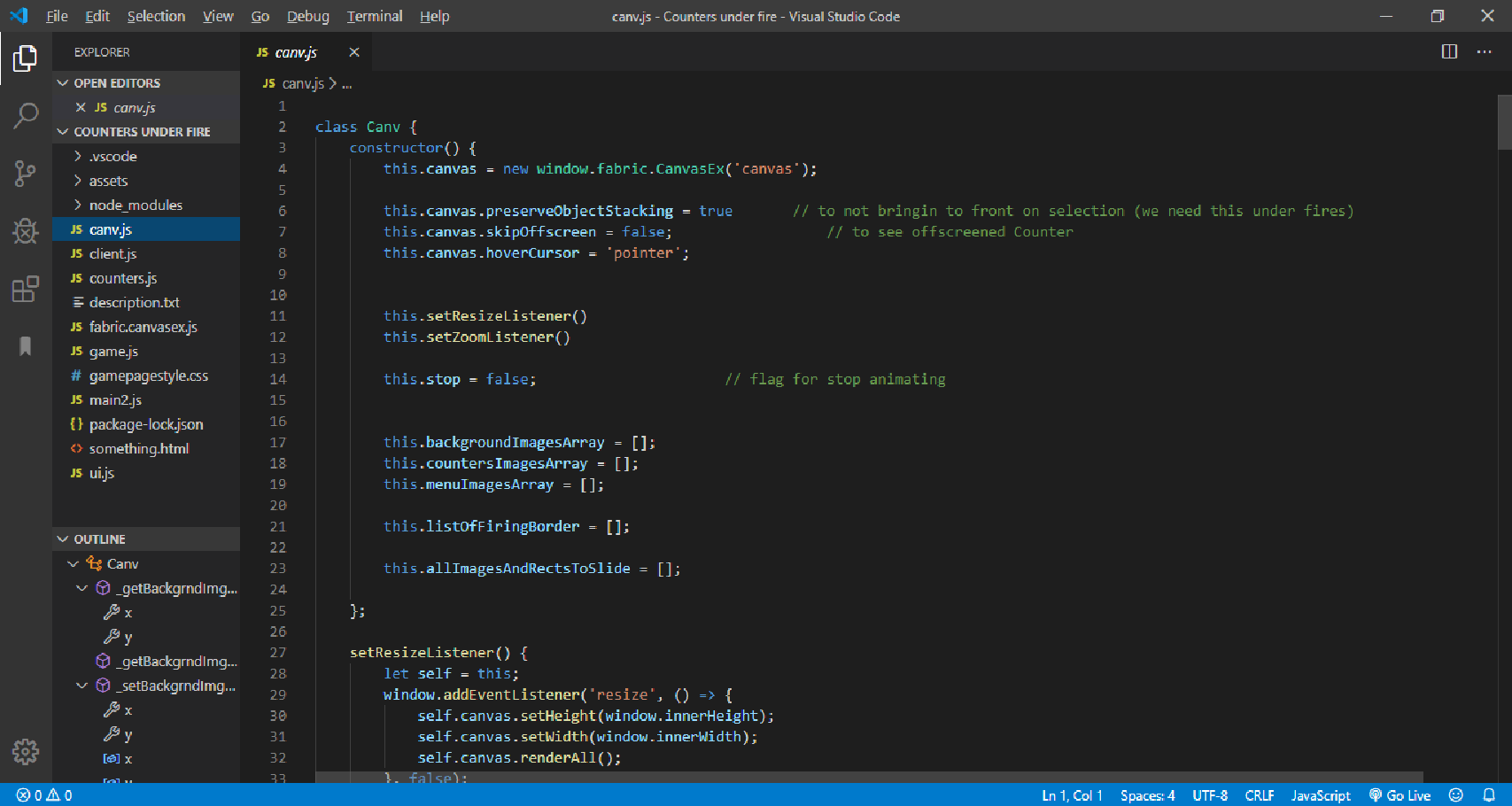Click the errors and warnings status indicator
The height and width of the screenshot is (806, 1512).
coord(44,795)
